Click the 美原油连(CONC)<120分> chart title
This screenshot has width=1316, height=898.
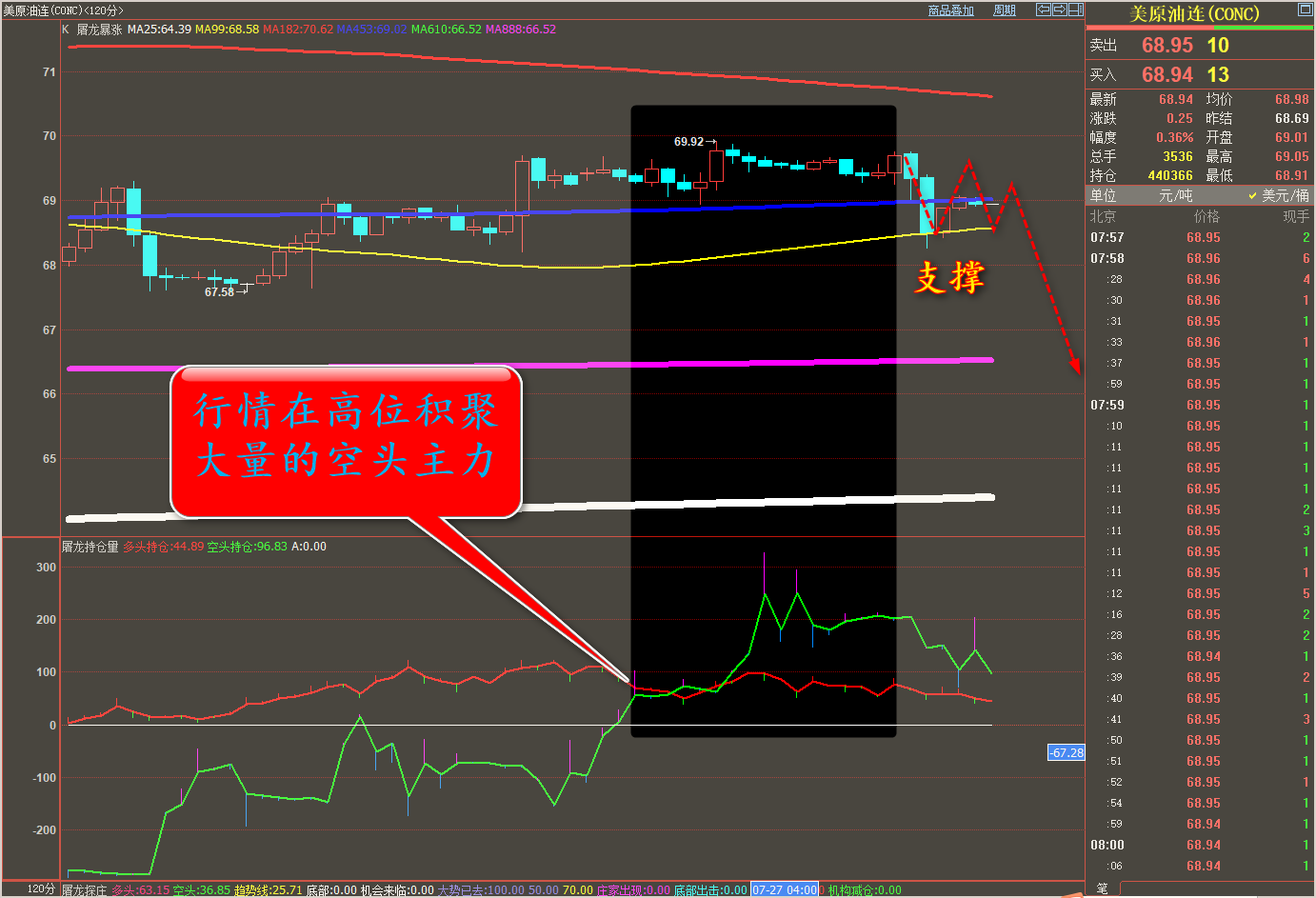[x=63, y=10]
